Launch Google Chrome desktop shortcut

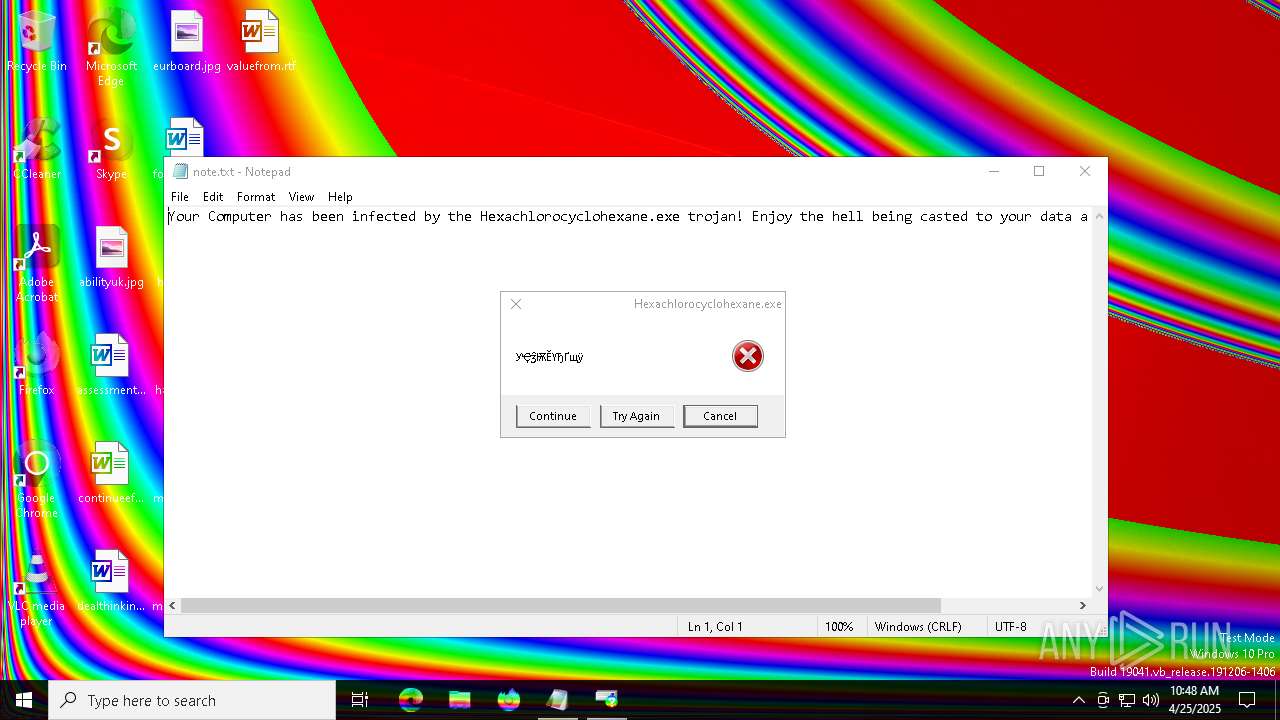click(x=37, y=481)
